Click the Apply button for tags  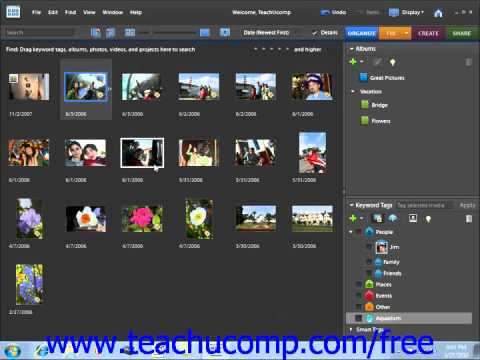467,205
